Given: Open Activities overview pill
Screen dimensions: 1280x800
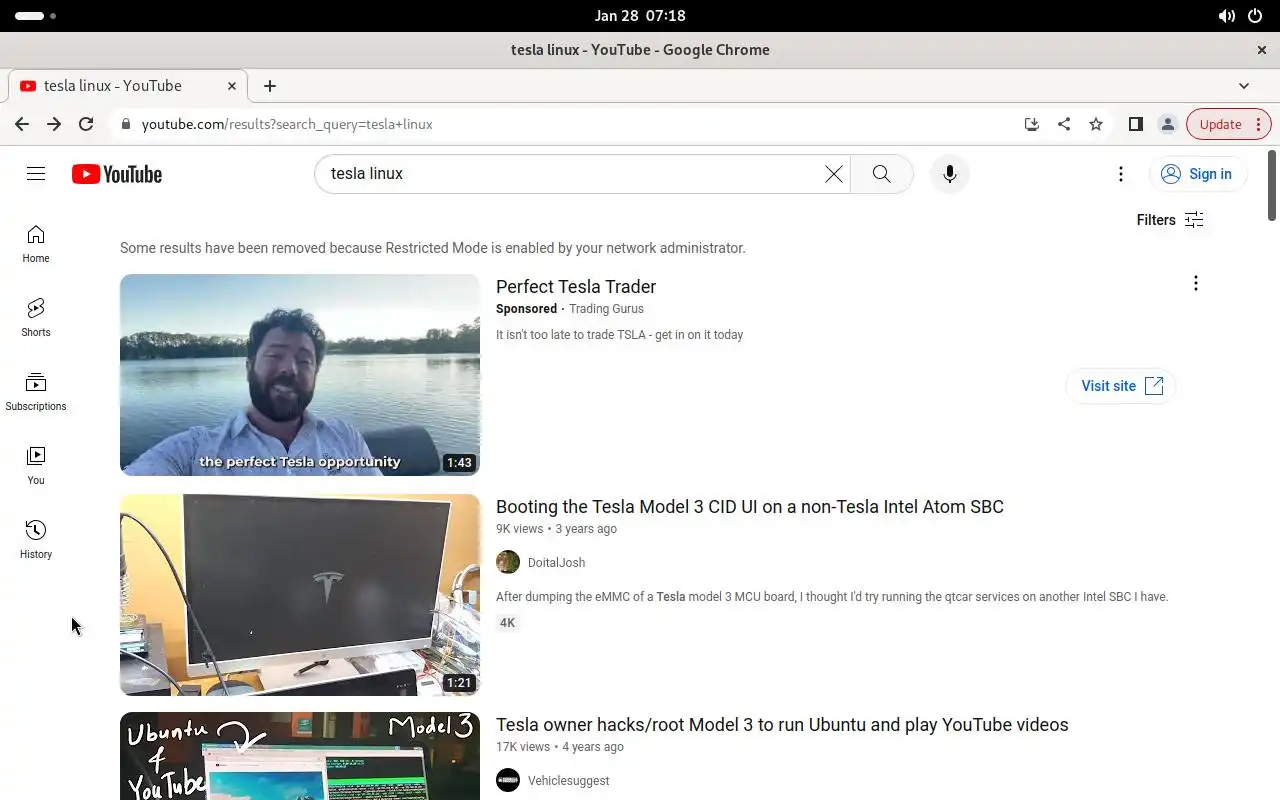Looking at the screenshot, I should click(x=35, y=16).
